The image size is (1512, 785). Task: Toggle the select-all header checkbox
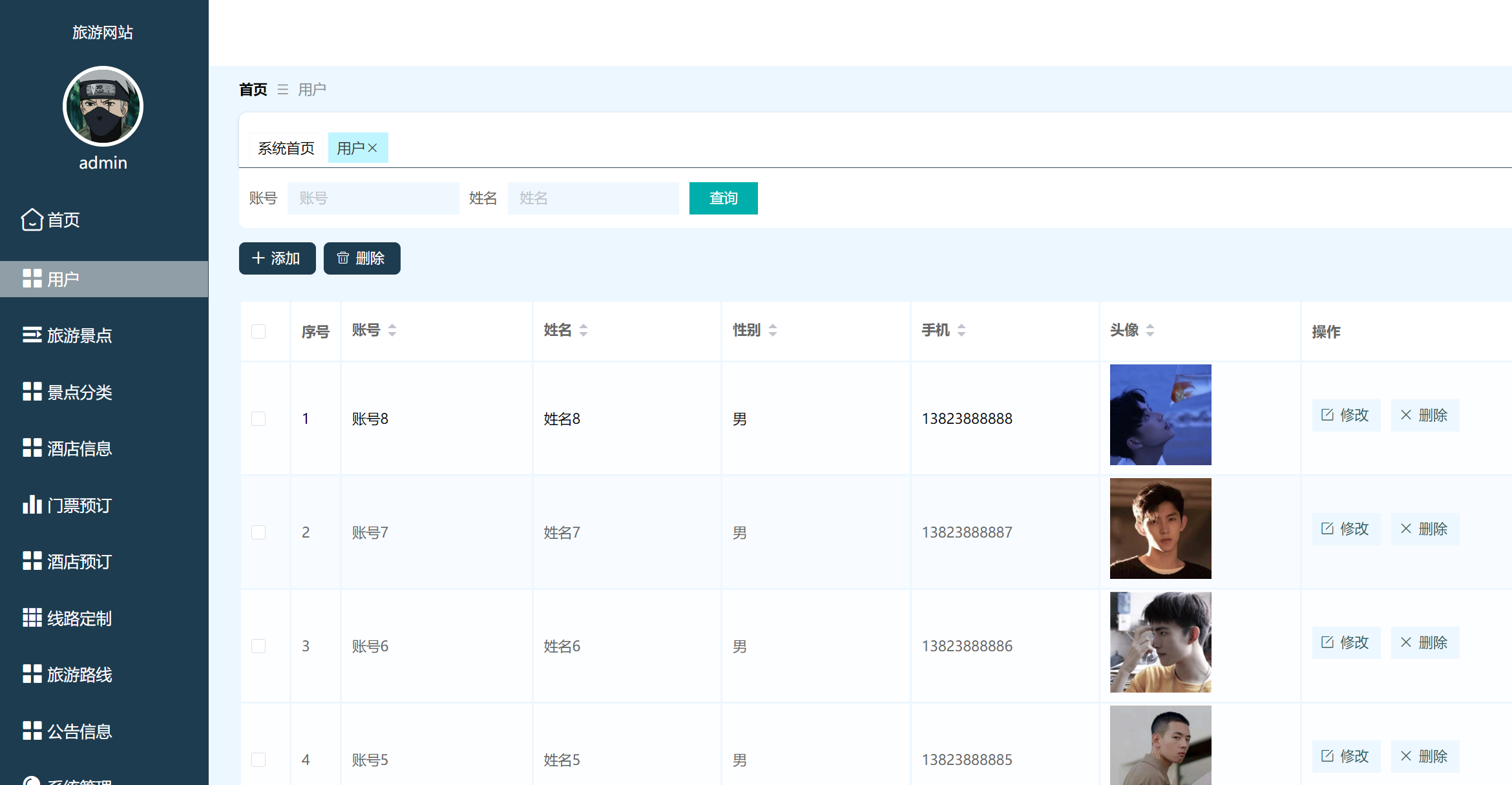pyautogui.click(x=258, y=331)
